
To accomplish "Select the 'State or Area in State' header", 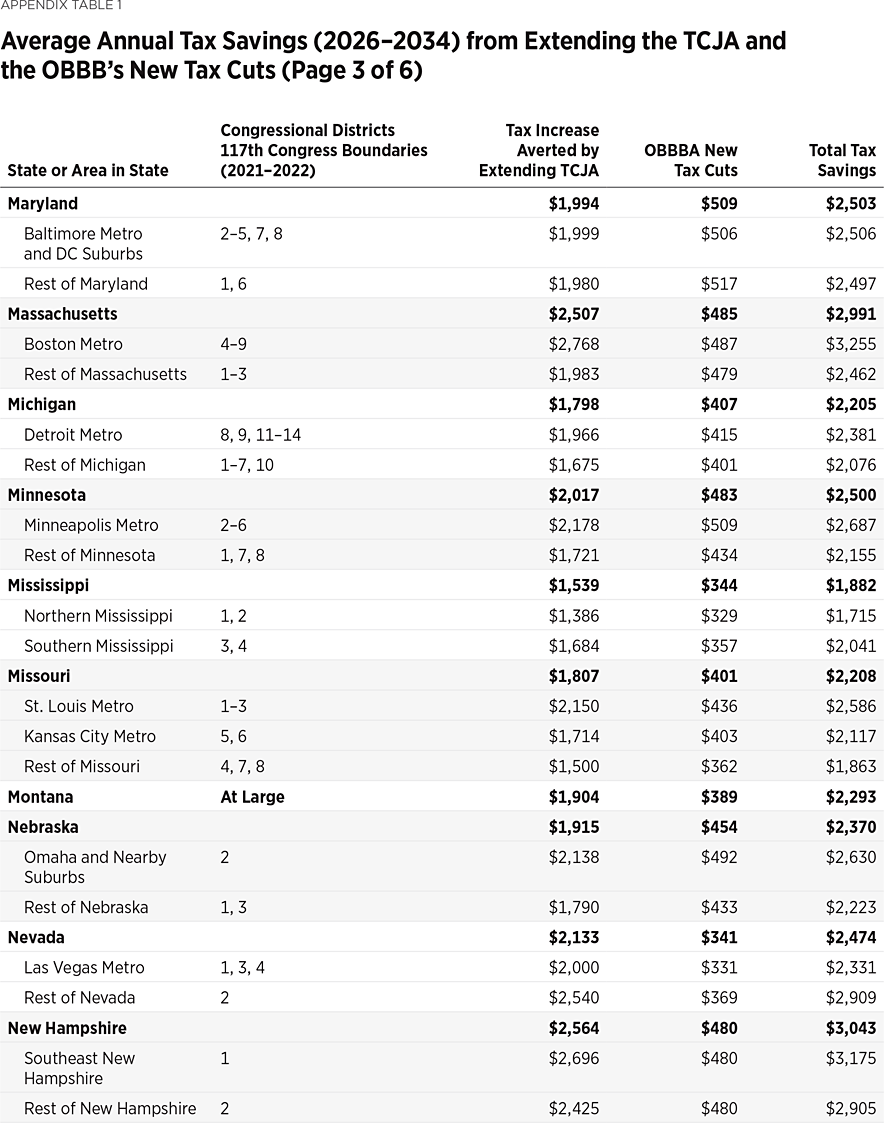I will [88, 170].
